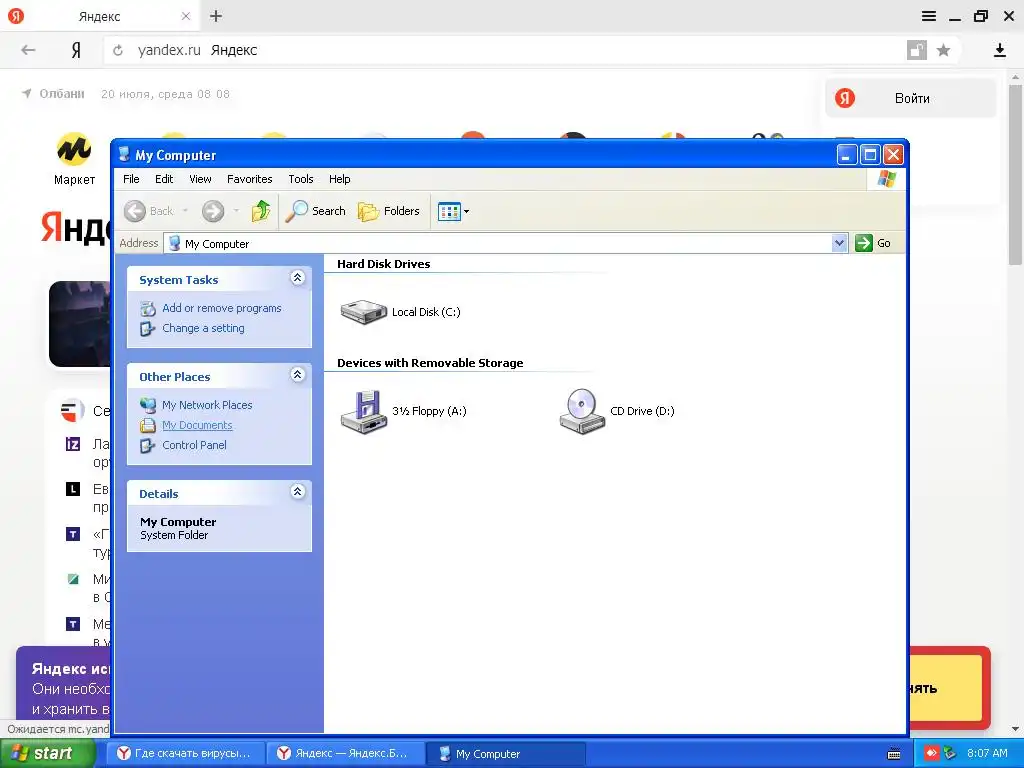Image resolution: width=1024 pixels, height=768 pixels.
Task: Select the 3½ Floppy (A:) drive icon
Action: [364, 411]
